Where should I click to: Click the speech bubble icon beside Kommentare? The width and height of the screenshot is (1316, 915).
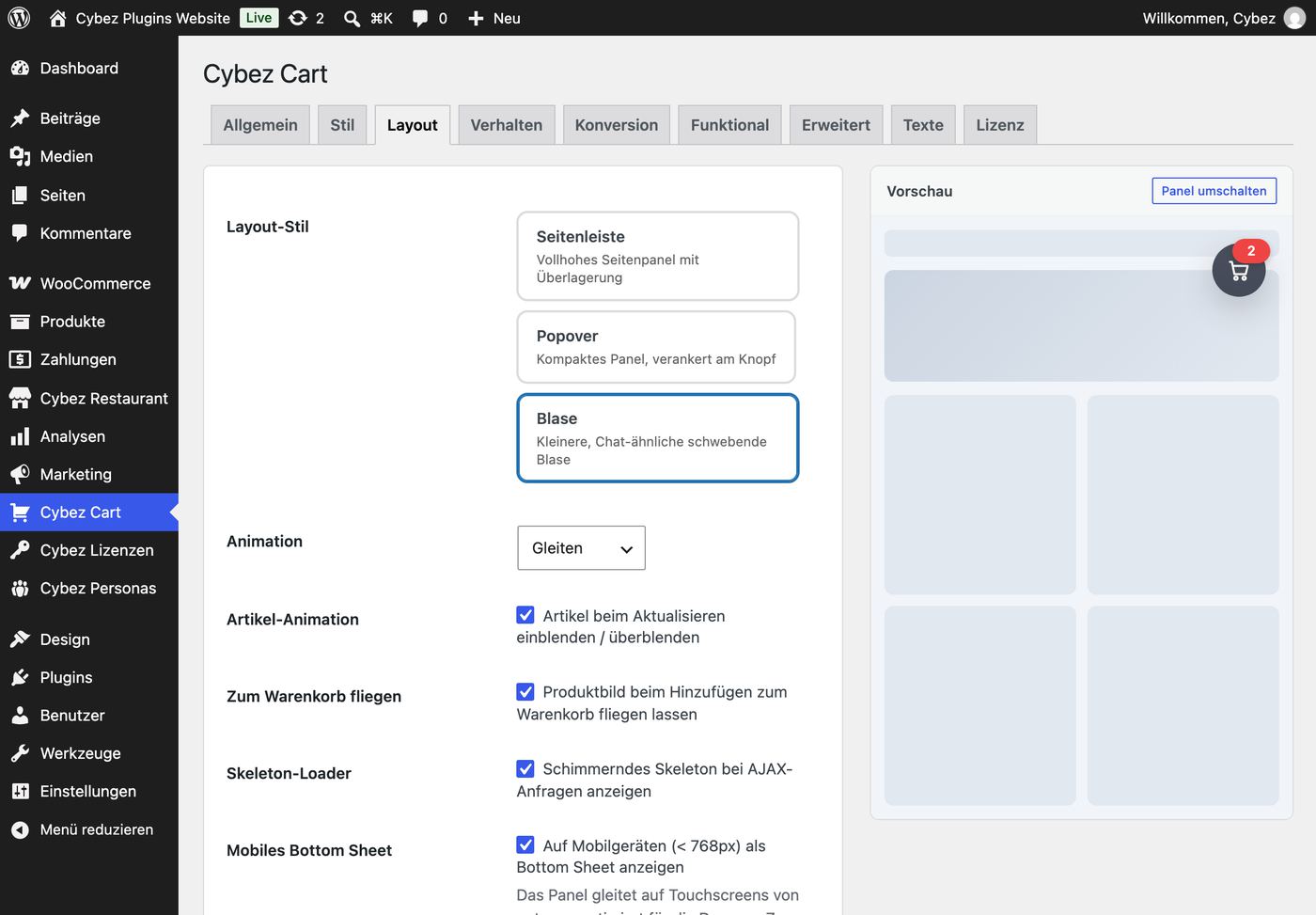point(20,232)
